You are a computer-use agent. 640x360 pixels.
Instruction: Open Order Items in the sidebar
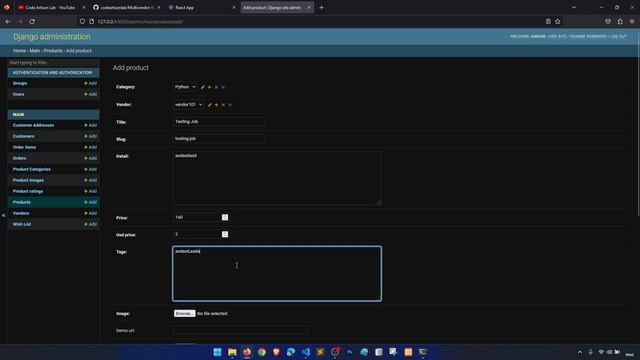point(24,147)
